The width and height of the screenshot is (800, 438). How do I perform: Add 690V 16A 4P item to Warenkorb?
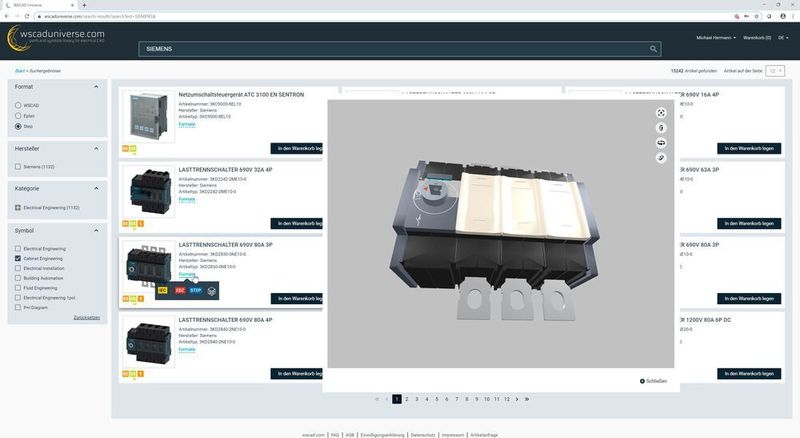(749, 149)
